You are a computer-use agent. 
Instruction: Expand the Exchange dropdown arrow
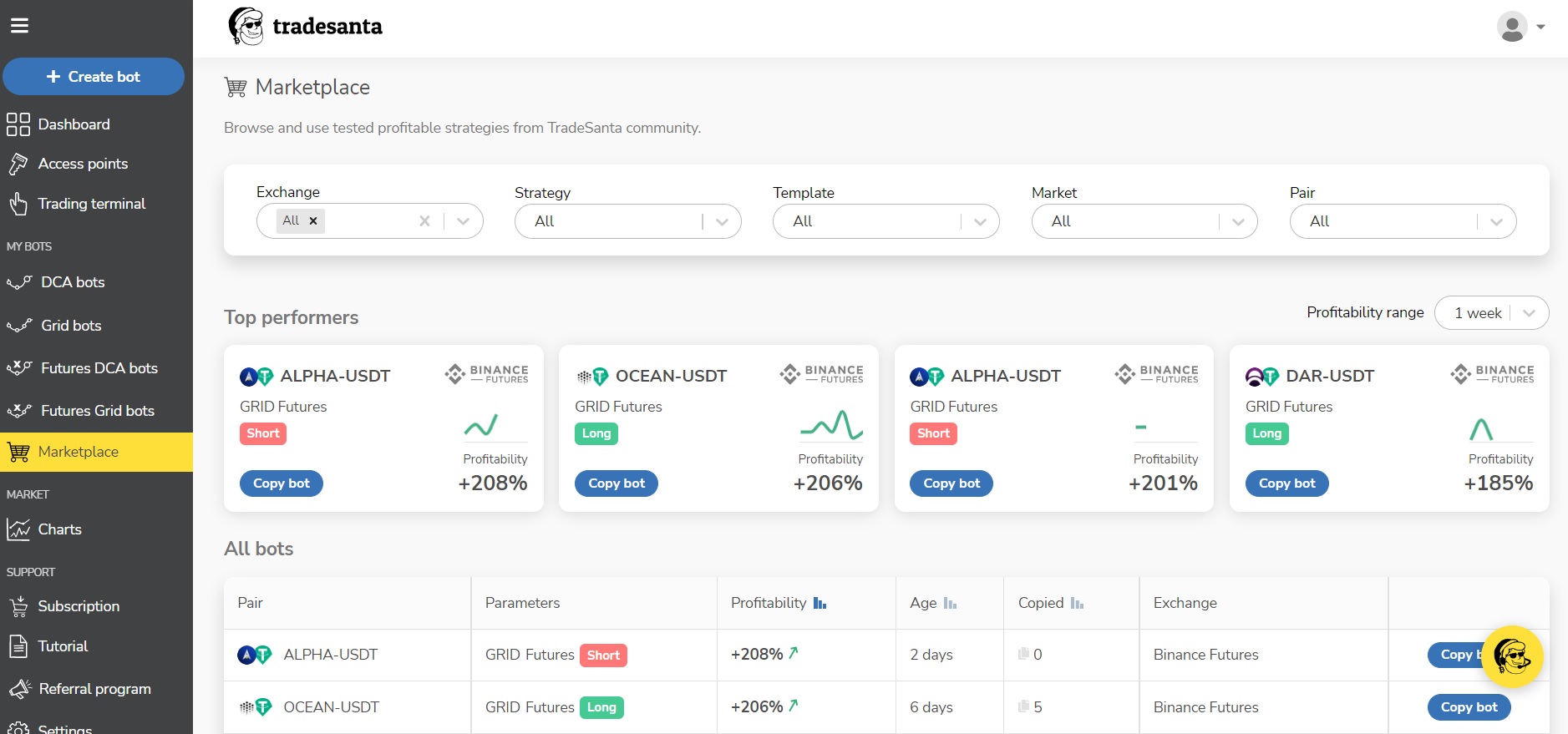464,221
